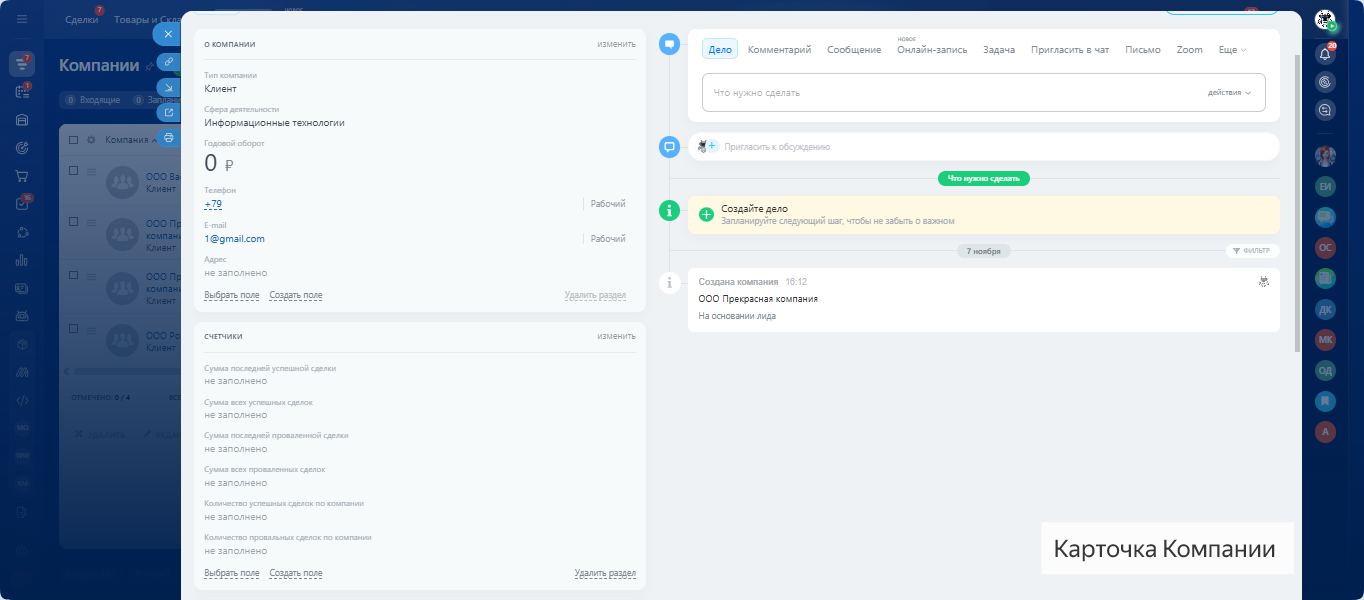Click the chat bubble search icon
Viewport: 1364px width, 600px height.
click(1326, 109)
